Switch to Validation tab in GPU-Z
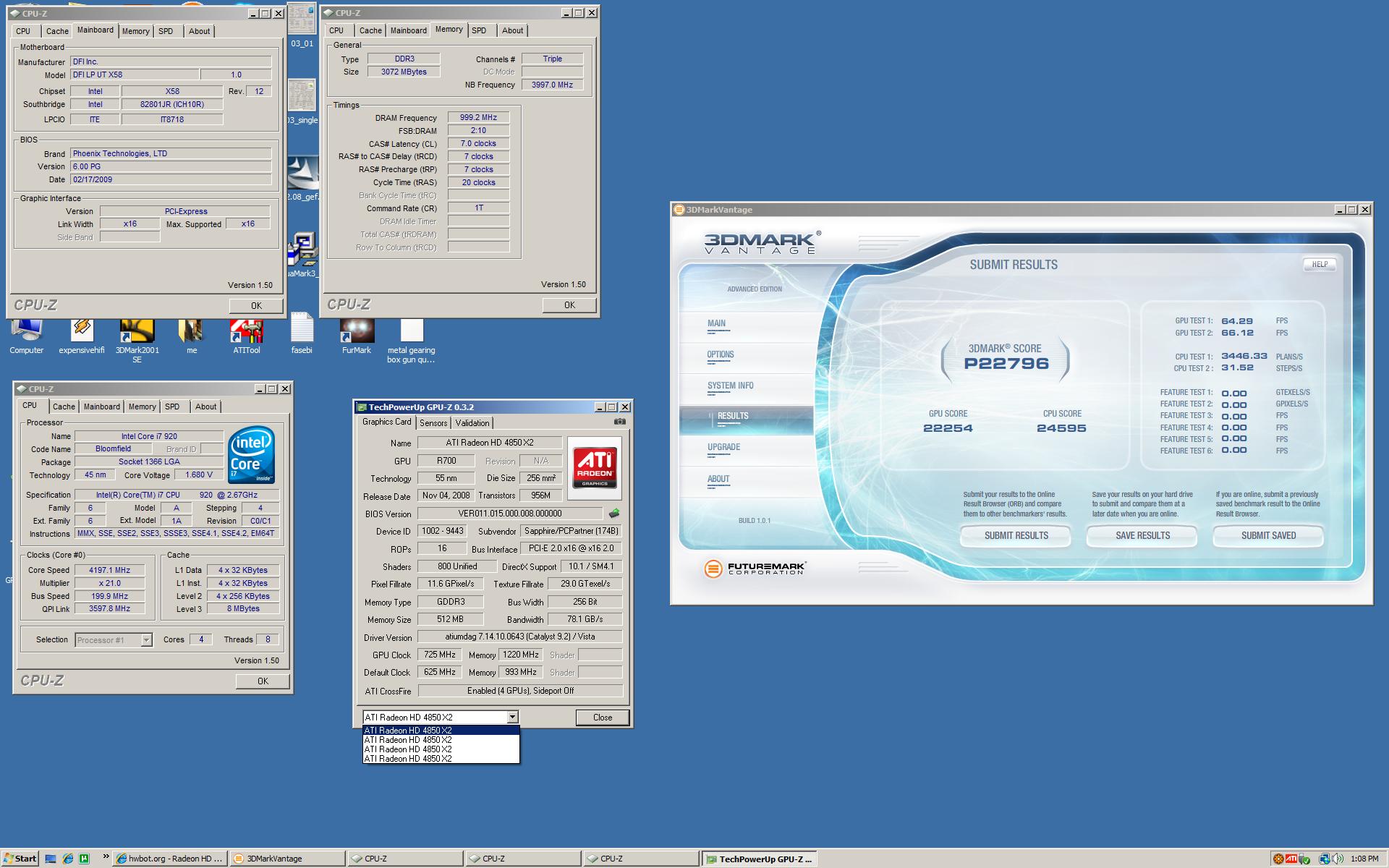 point(472,423)
